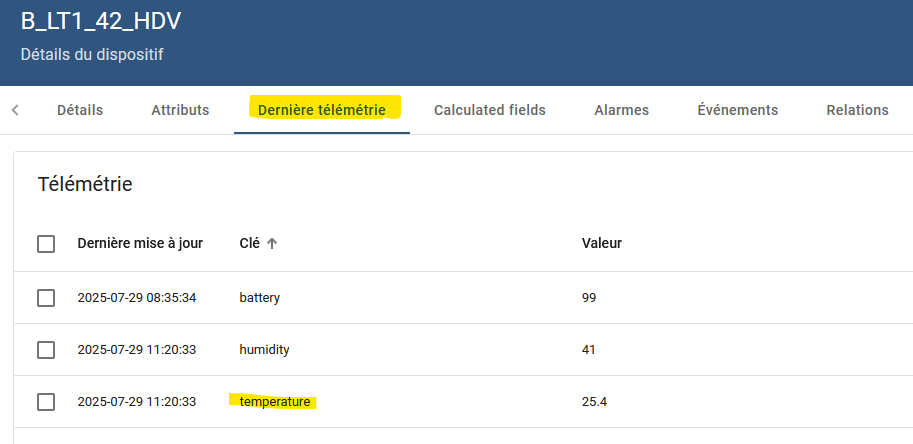The width and height of the screenshot is (913, 444).
Task: Switch to the Événements tab
Action: [x=738, y=110]
